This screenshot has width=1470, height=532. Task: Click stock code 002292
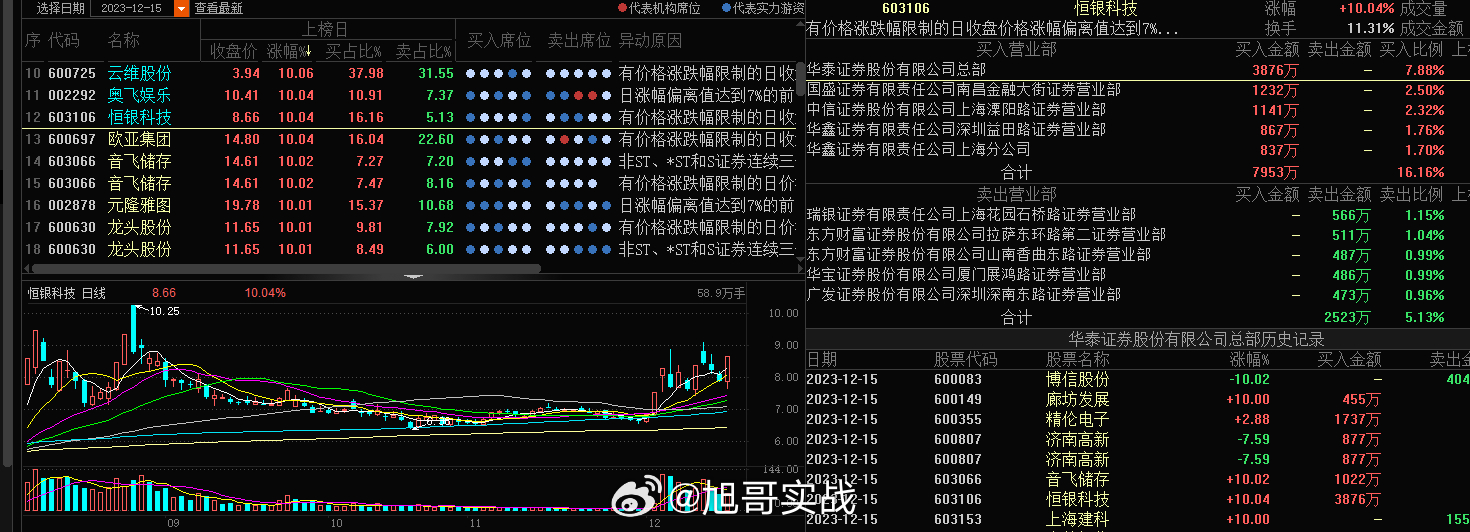[72, 95]
